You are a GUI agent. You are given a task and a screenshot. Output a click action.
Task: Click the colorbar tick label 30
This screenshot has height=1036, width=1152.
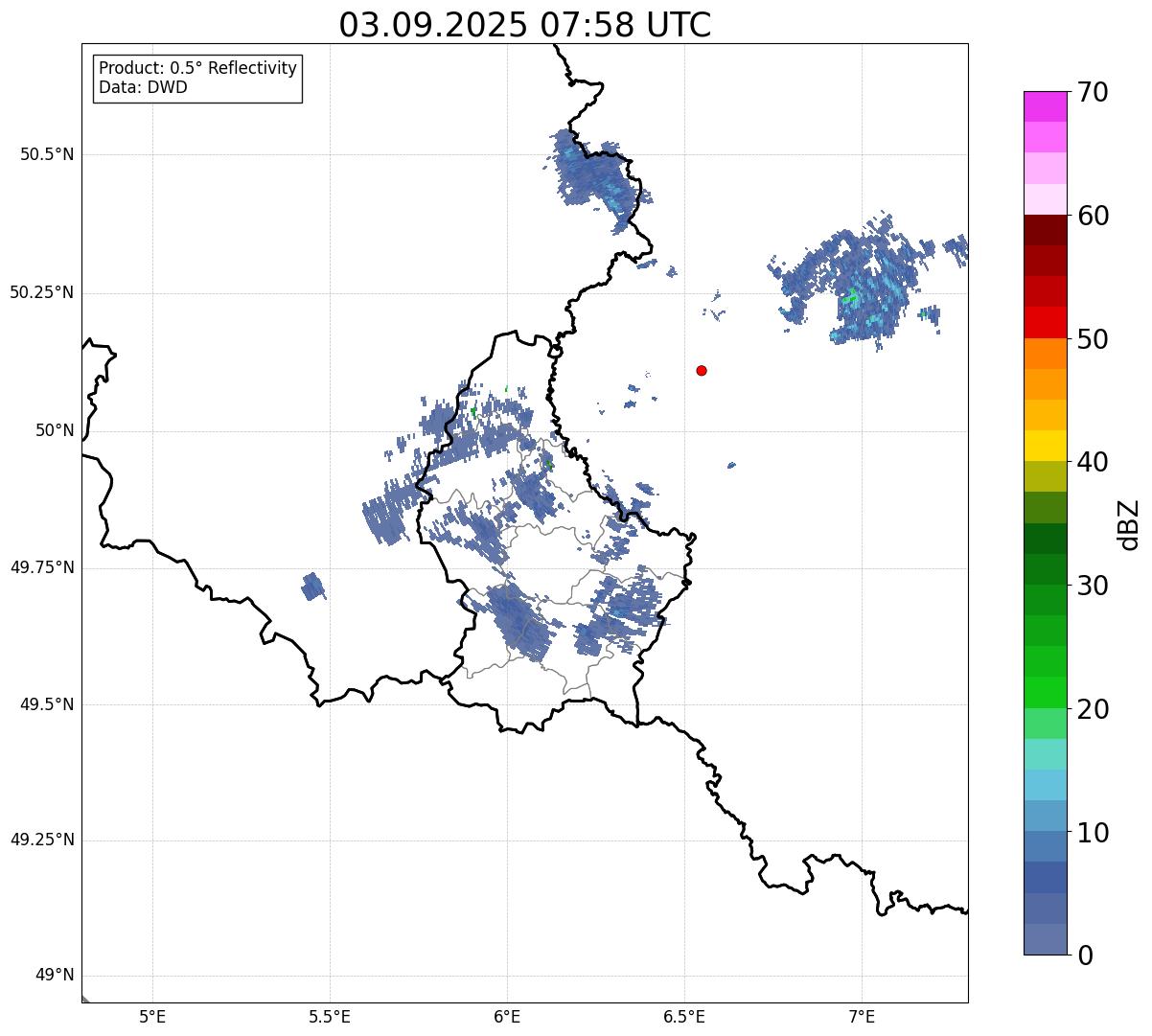click(1092, 586)
